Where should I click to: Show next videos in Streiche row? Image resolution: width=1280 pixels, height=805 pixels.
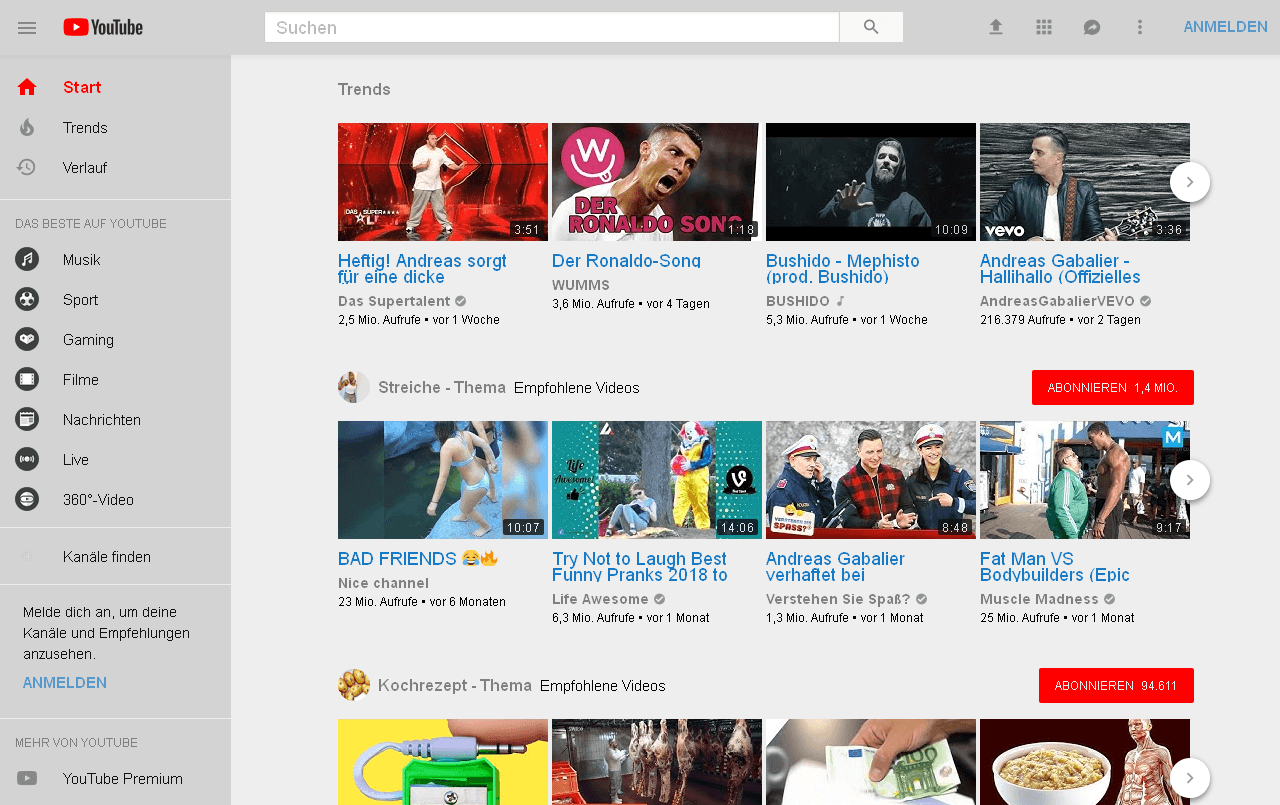[1190, 480]
